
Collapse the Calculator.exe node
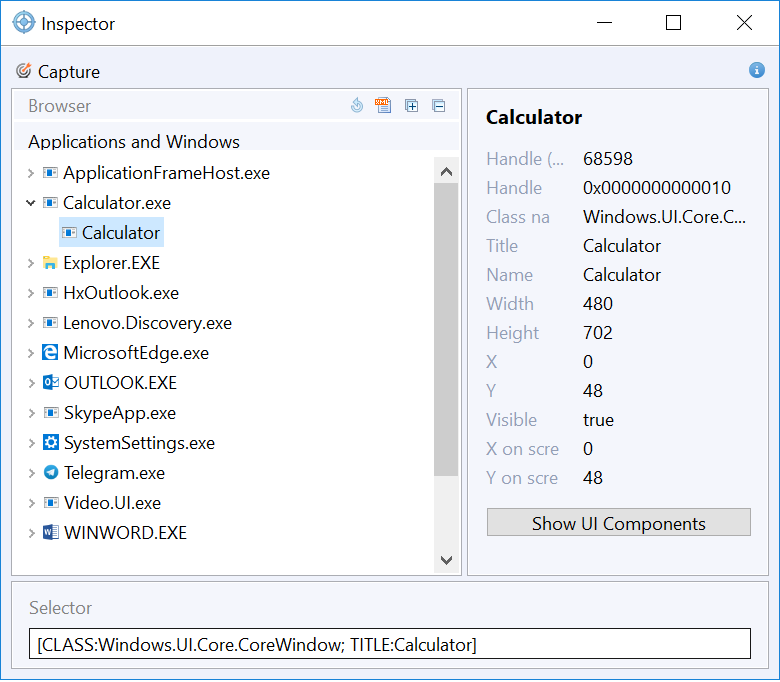(x=31, y=203)
